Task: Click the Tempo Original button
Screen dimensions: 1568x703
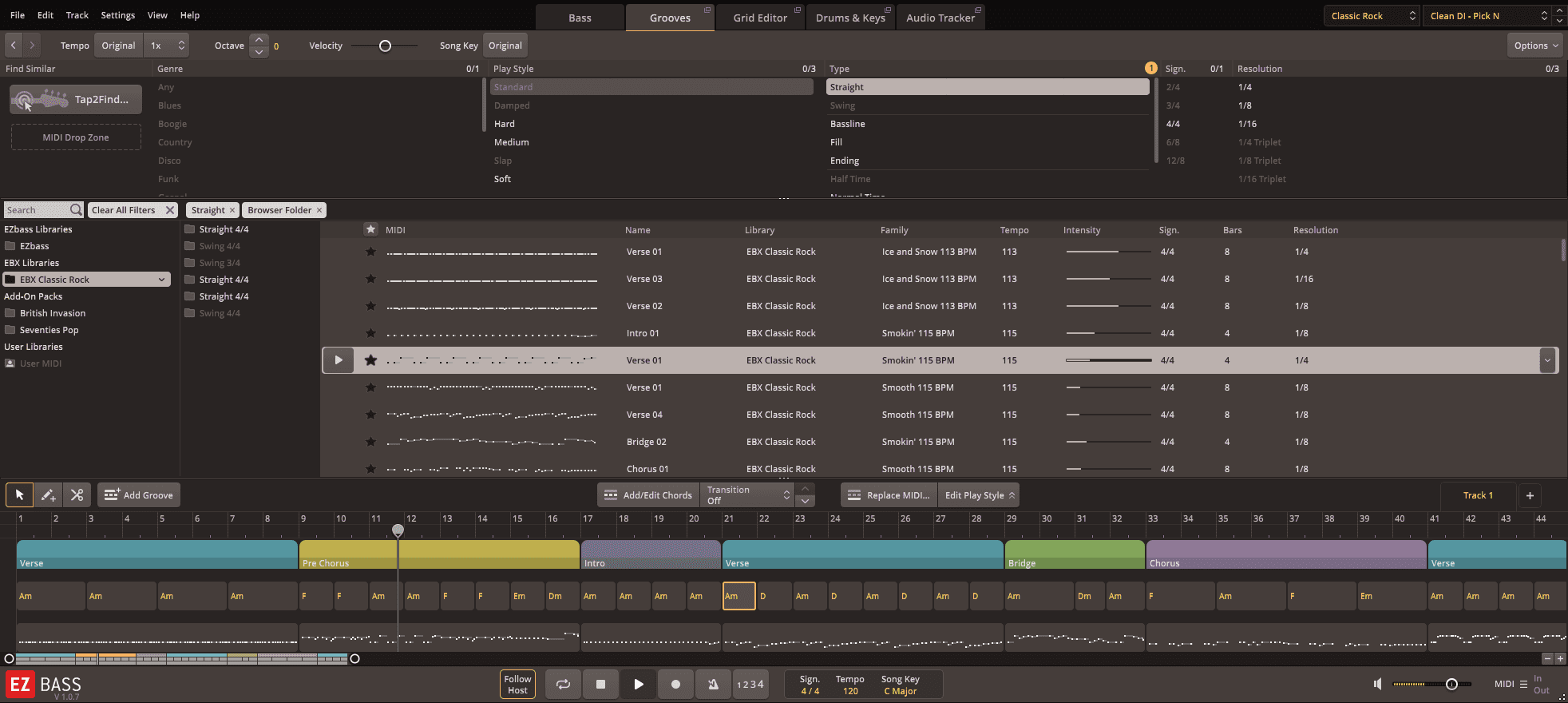Action: click(118, 46)
